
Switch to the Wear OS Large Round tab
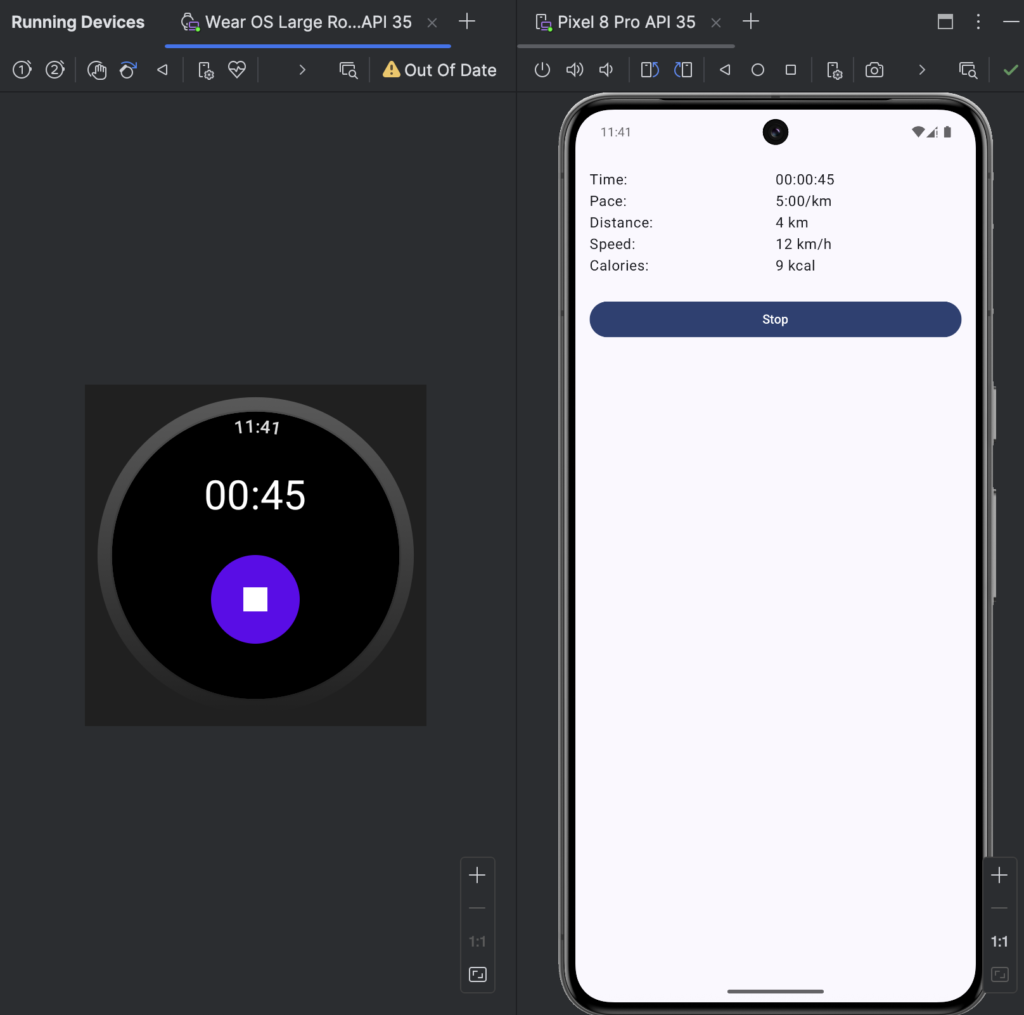tap(298, 22)
